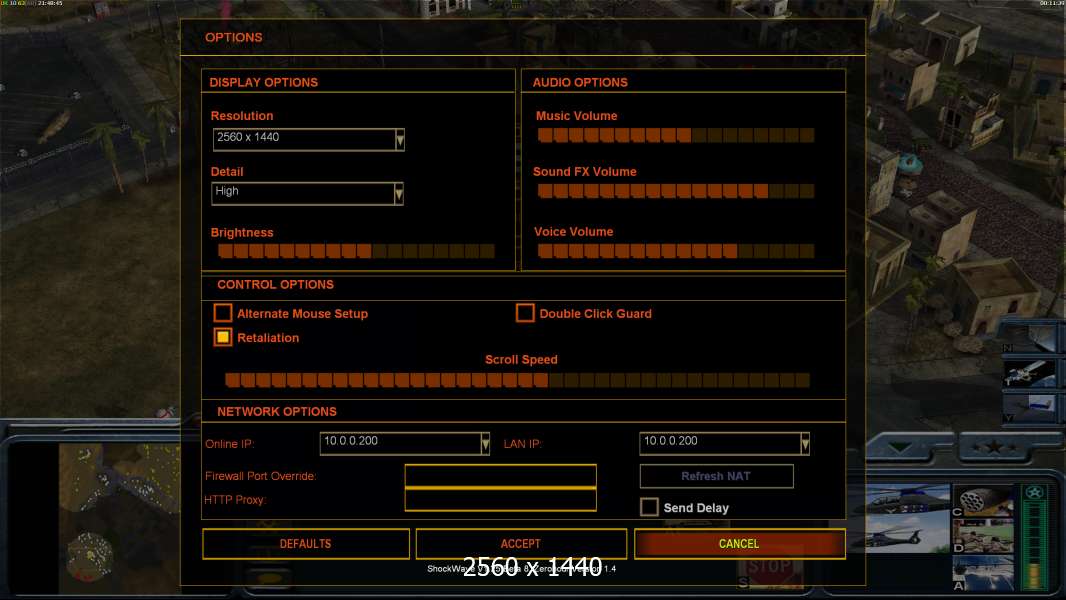Click the veterancy star emblem above power bar
Viewport: 1066px width, 600px height.
click(x=1035, y=492)
